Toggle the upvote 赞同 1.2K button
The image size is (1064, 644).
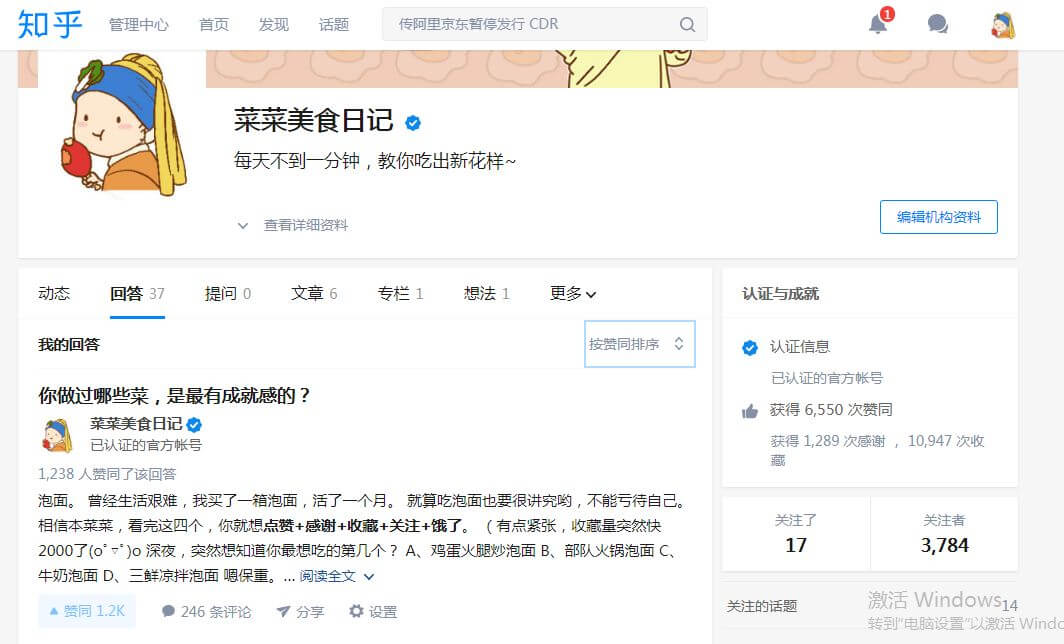point(86,611)
